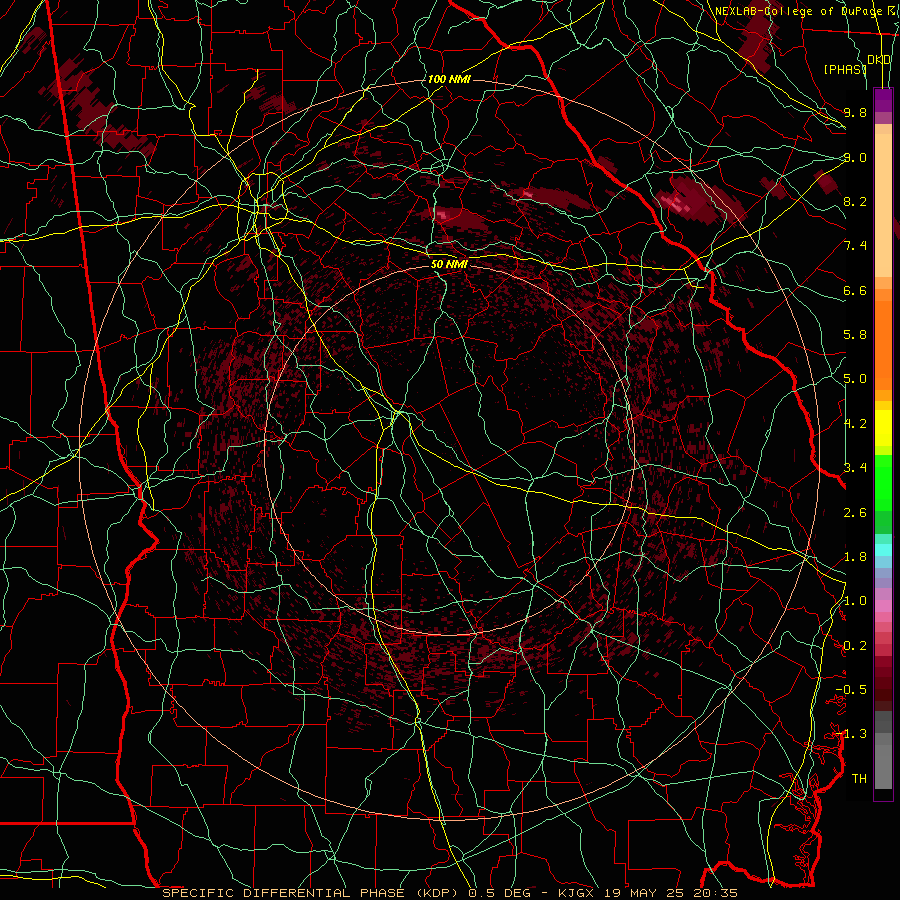Click the 9.8 value on the color scale
The image size is (900, 900).
(855, 112)
